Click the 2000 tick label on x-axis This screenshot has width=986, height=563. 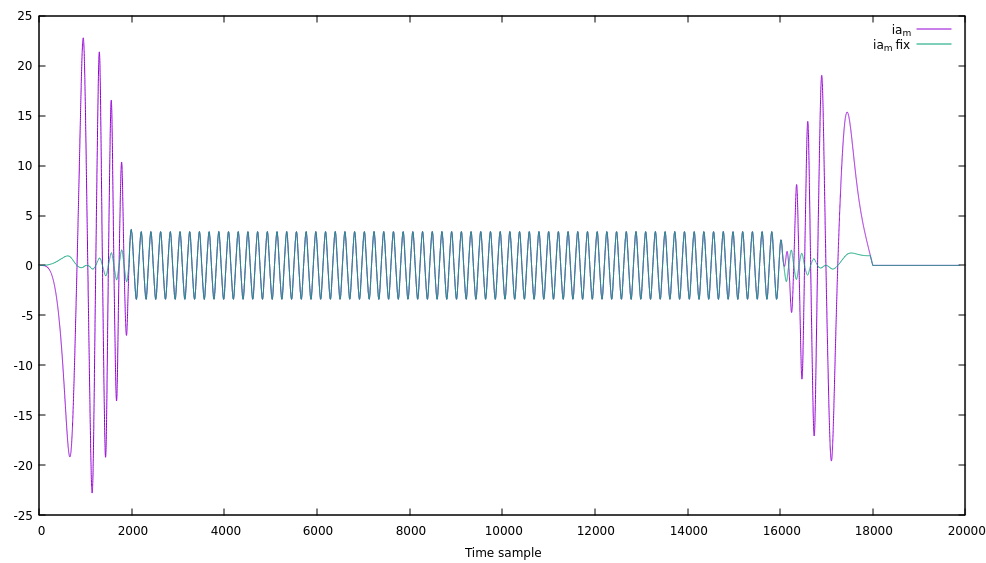coord(133,531)
